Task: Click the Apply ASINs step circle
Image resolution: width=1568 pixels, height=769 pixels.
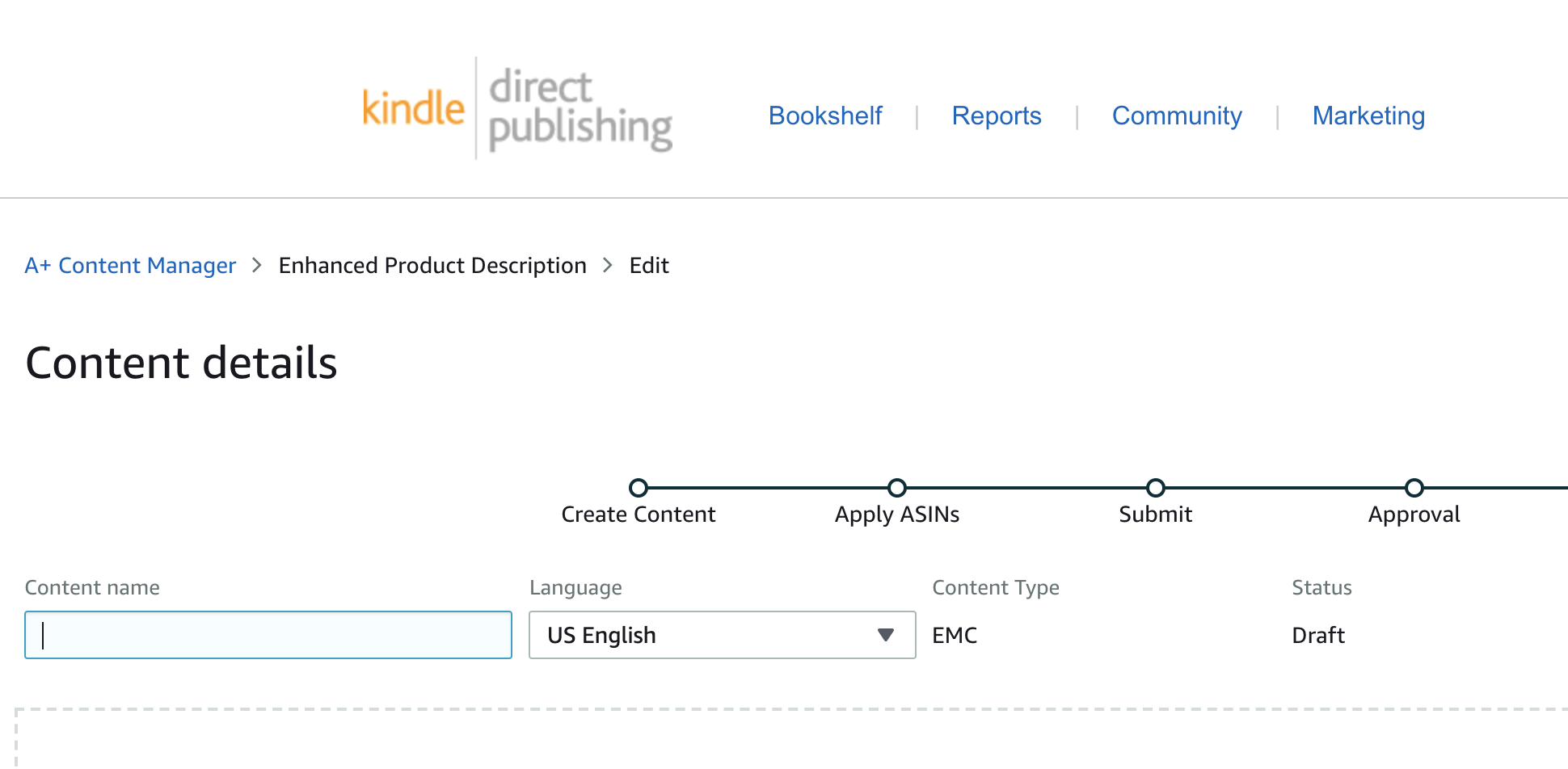Action: pyautogui.click(x=897, y=487)
